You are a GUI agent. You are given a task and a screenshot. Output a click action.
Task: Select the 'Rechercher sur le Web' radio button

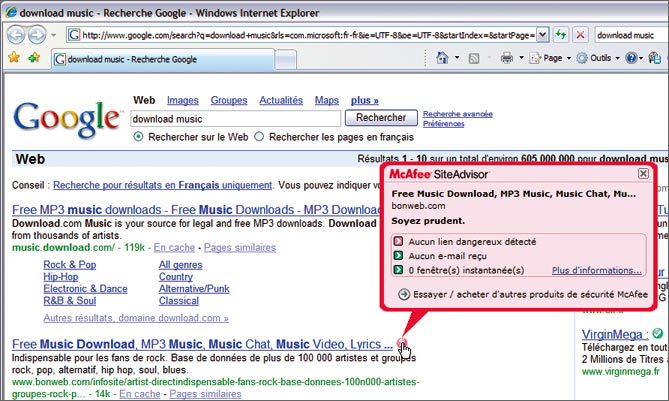138,136
